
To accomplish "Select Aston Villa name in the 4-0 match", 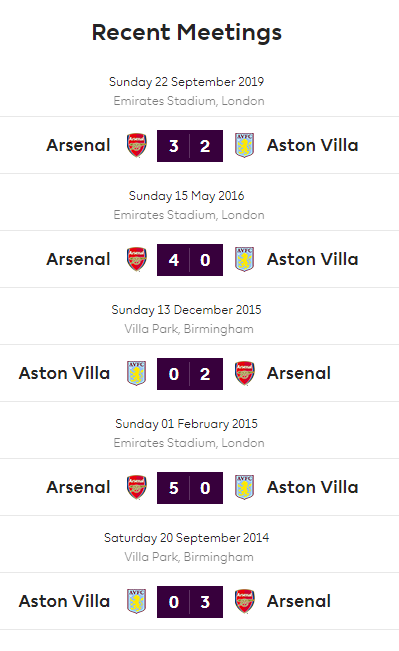I will (x=313, y=259).
